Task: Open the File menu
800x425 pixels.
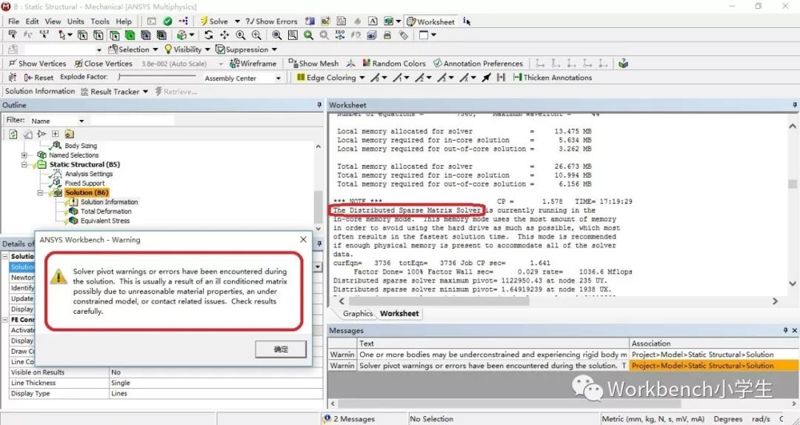Action: pos(14,21)
